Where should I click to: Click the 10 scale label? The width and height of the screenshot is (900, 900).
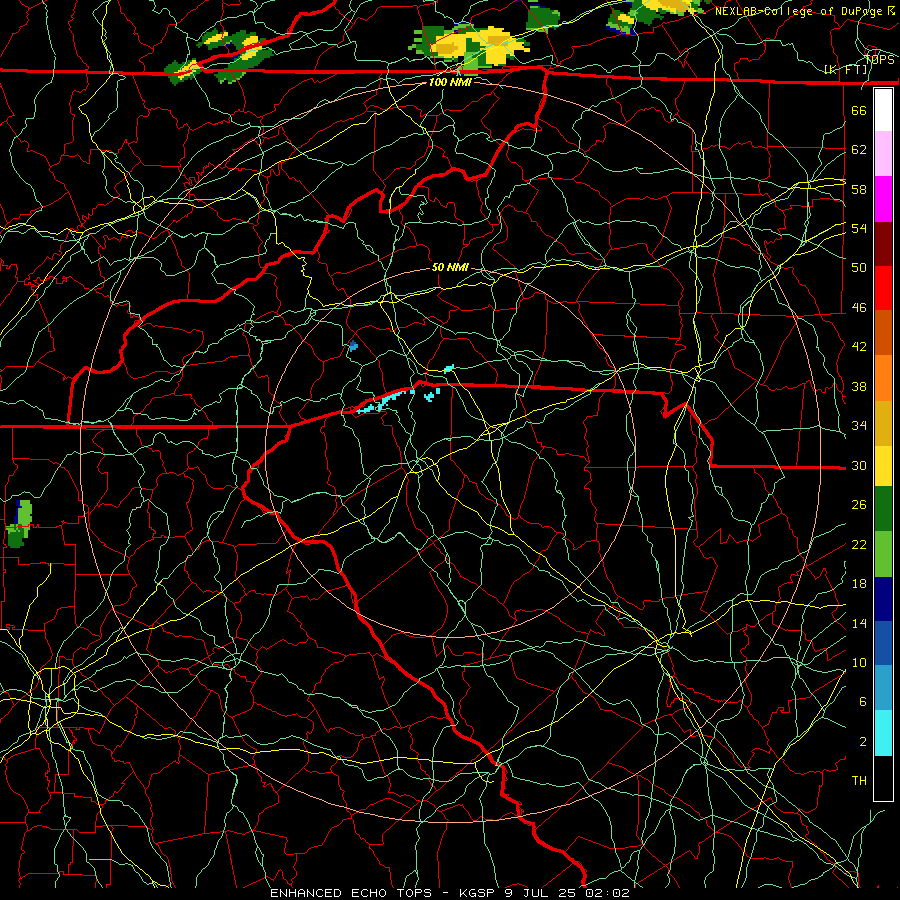pyautogui.click(x=859, y=662)
